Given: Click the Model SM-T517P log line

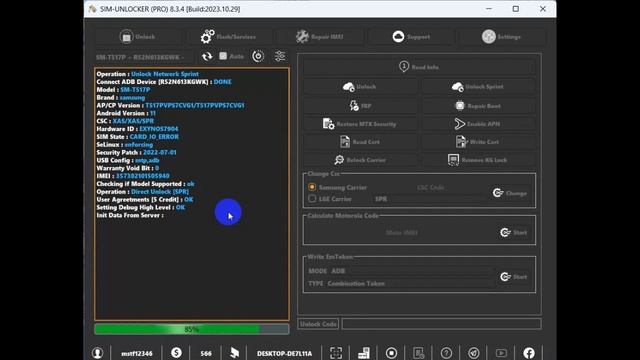Looking at the screenshot, I should click(123, 90).
